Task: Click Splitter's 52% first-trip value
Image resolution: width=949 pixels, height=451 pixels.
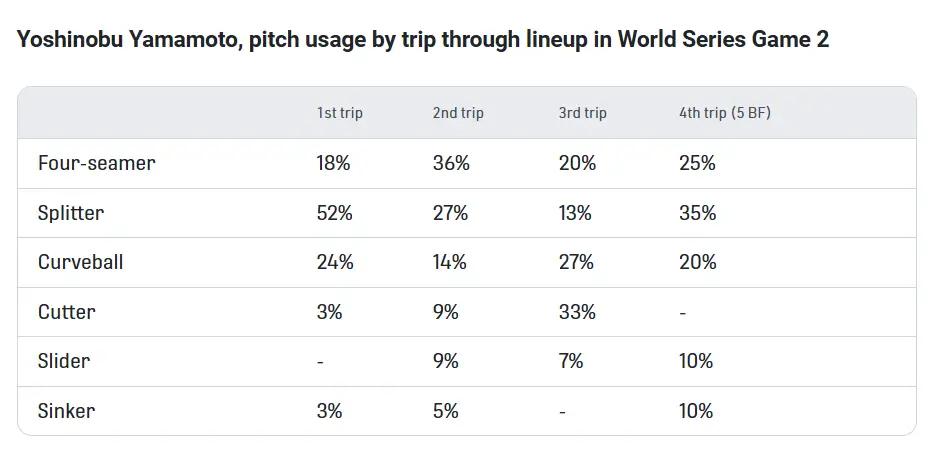Action: pos(334,213)
